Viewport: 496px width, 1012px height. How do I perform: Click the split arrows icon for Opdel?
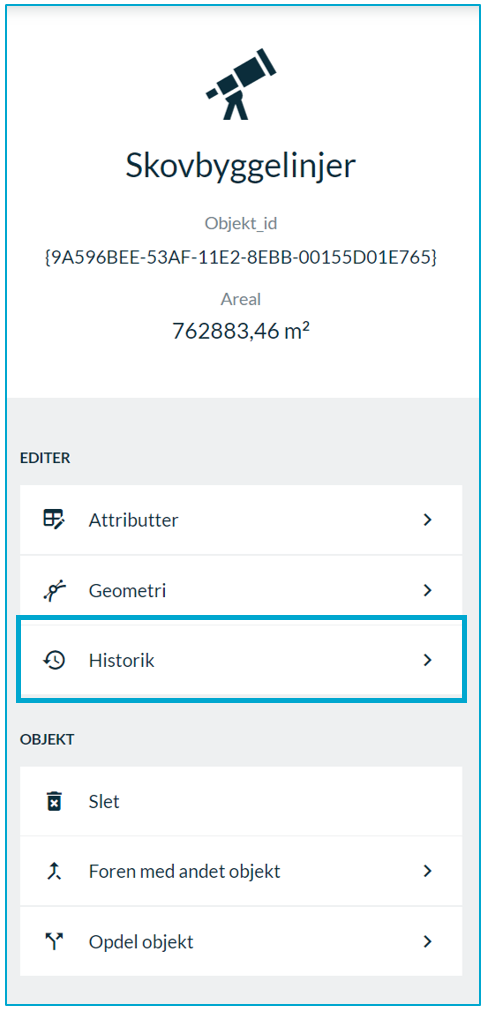[55, 942]
